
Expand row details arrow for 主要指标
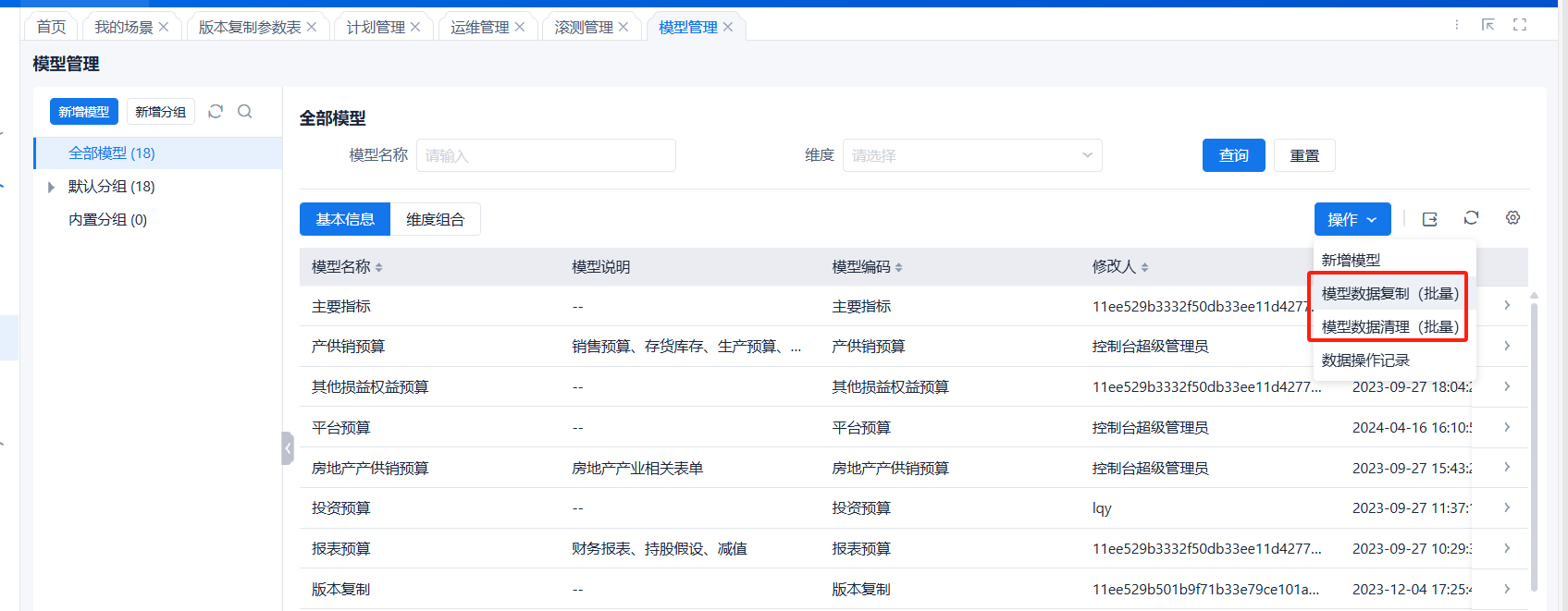coord(1507,305)
